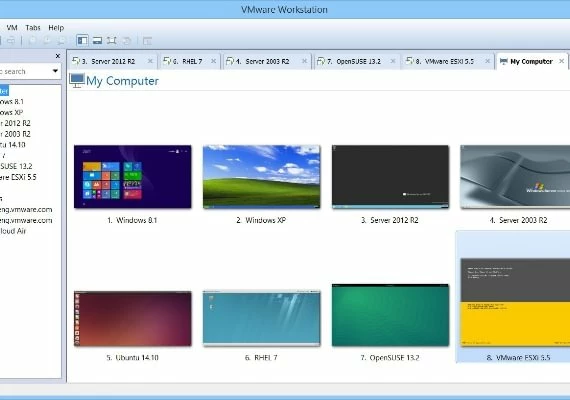Click the revert to snapshot toolbar icon
Viewport: 570px width, 400px height.
click(47, 41)
